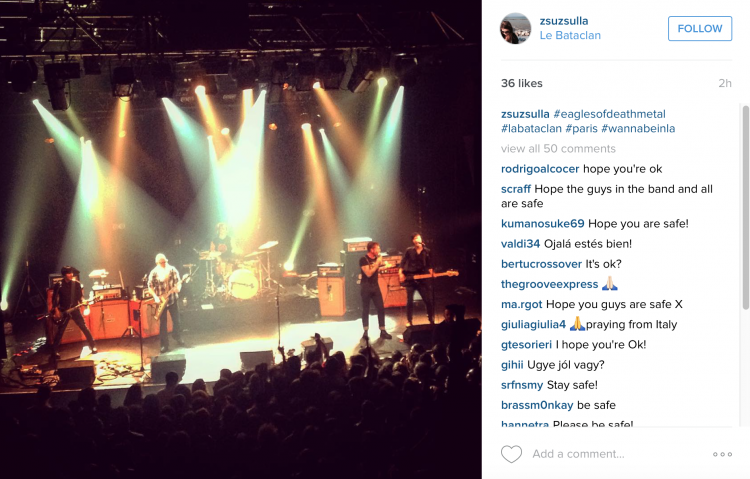Open the #labataclan hashtag
Image resolution: width=750 pixels, height=479 pixels.
click(531, 128)
